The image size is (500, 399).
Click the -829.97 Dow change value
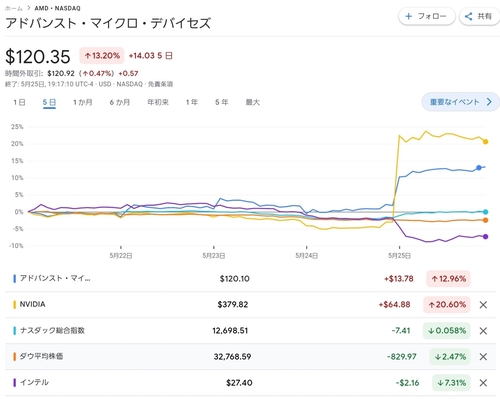(x=402, y=357)
